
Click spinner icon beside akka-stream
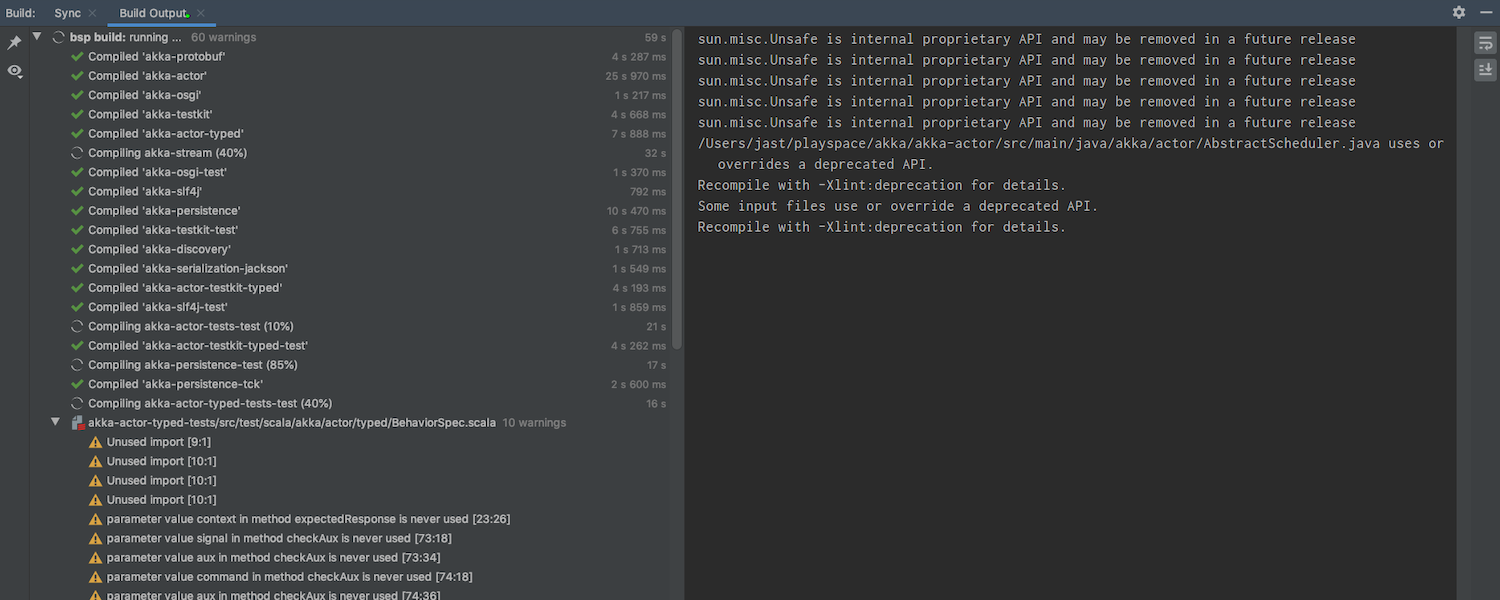coord(77,153)
